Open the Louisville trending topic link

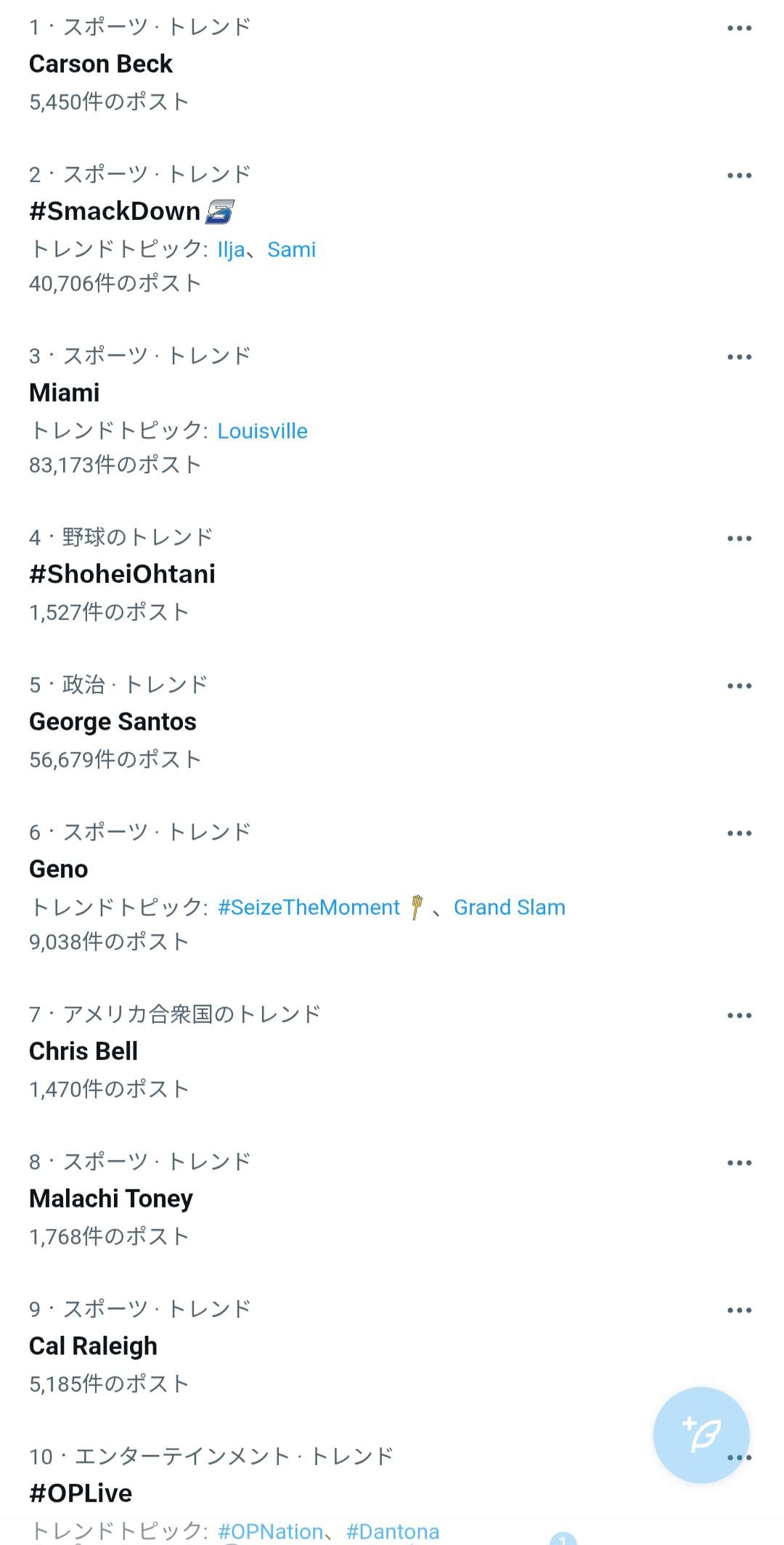[x=262, y=431]
